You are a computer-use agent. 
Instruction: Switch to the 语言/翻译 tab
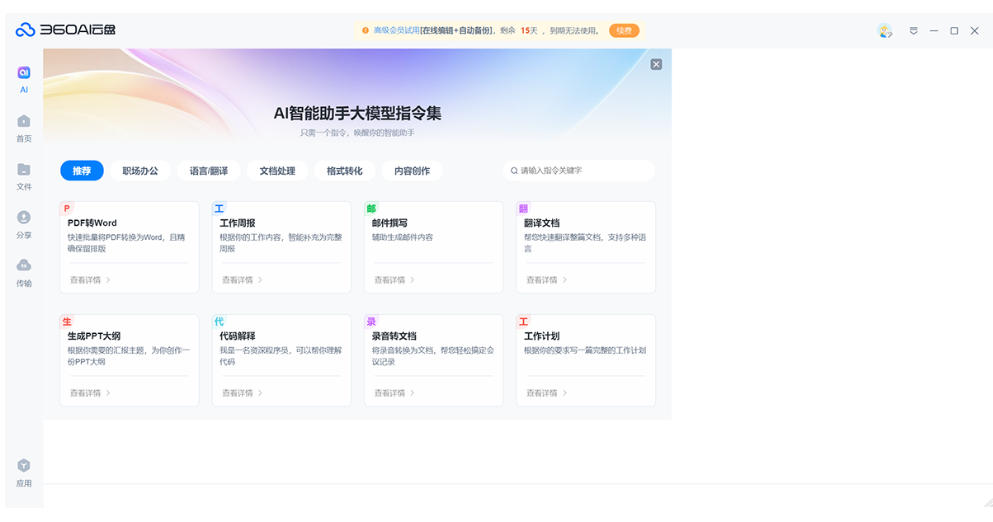click(x=209, y=171)
